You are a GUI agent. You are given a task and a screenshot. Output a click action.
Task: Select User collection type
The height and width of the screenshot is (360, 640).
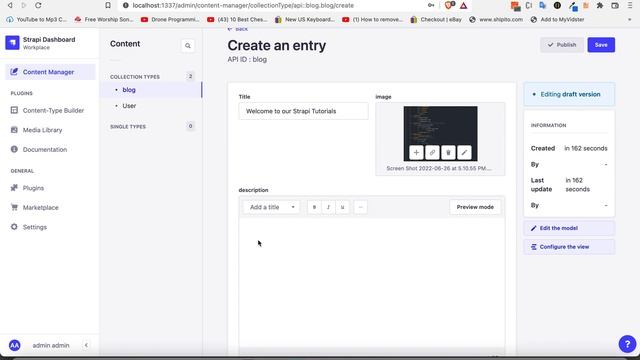pos(129,106)
